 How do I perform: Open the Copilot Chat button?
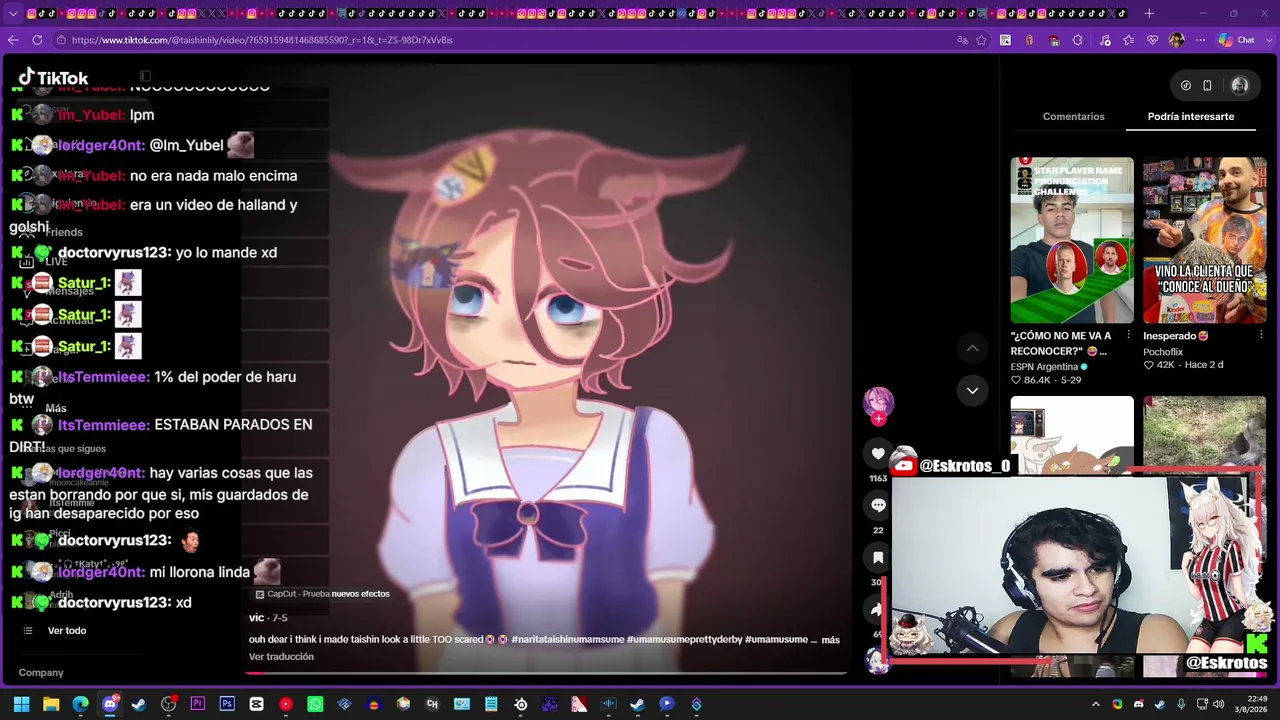pyautogui.click(x=1237, y=40)
